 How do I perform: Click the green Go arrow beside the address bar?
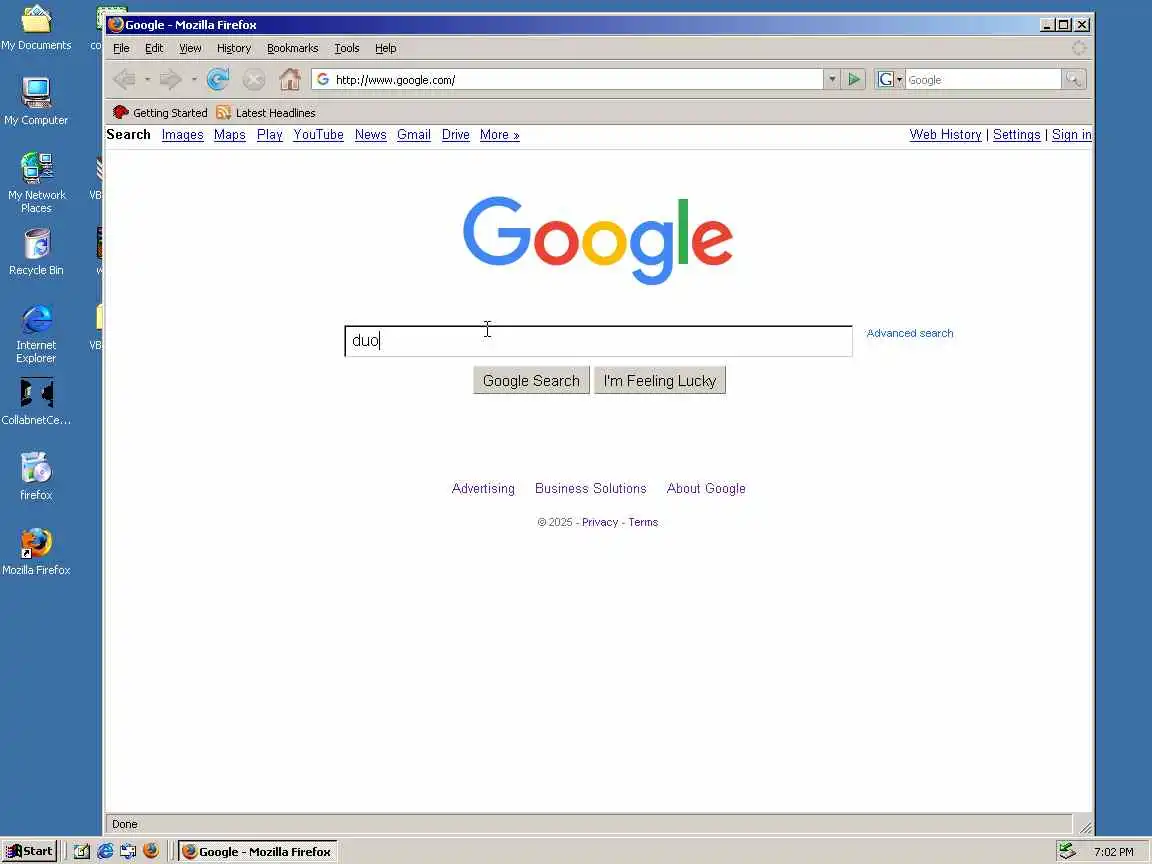pyautogui.click(x=854, y=79)
